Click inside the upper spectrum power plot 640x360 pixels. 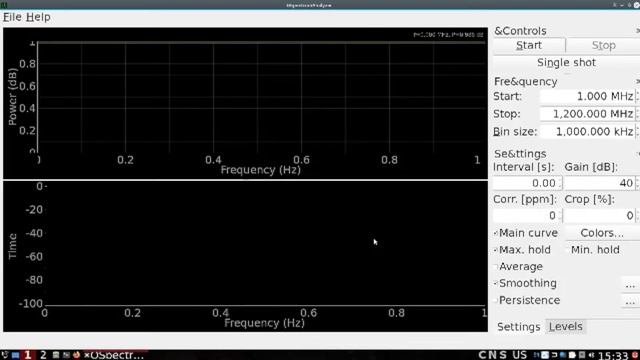[261, 97]
